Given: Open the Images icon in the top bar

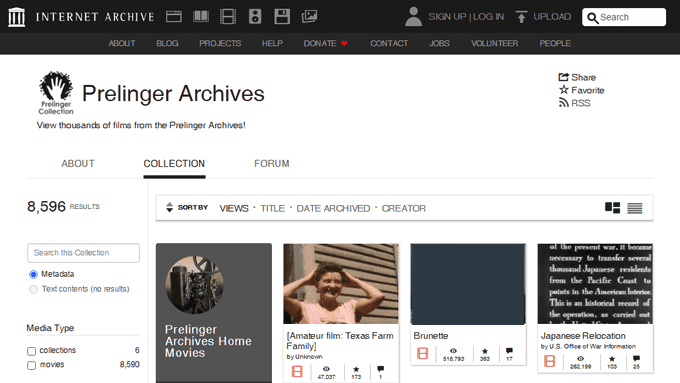Looking at the screenshot, I should click(x=309, y=17).
